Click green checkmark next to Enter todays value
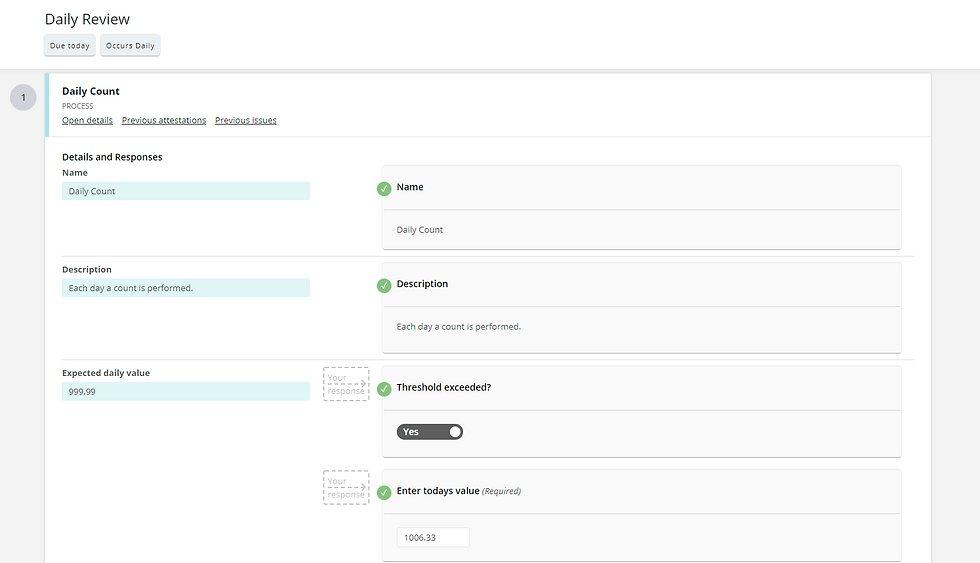980x563 pixels. click(384, 492)
